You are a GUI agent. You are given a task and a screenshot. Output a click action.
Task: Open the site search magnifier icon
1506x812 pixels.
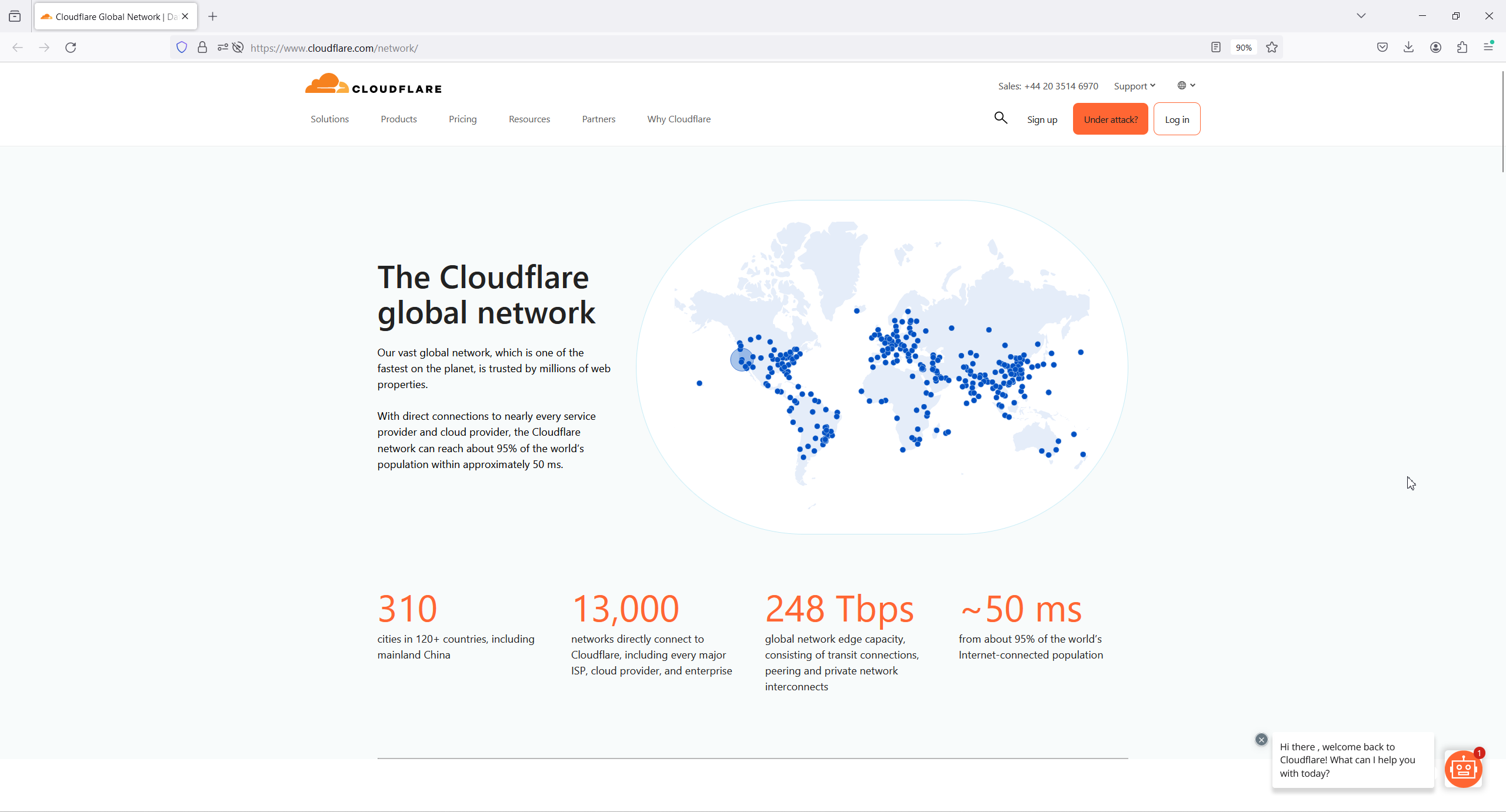1001,118
